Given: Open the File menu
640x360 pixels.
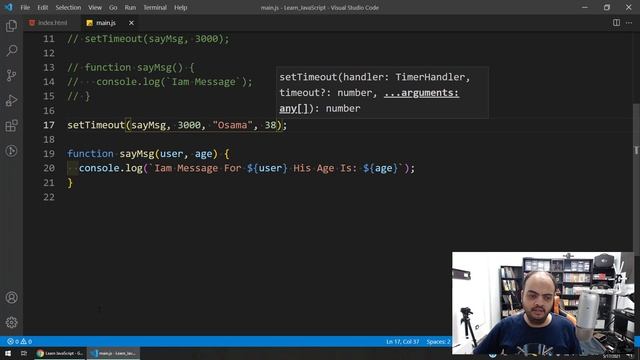Looking at the screenshot, I should point(25,7).
